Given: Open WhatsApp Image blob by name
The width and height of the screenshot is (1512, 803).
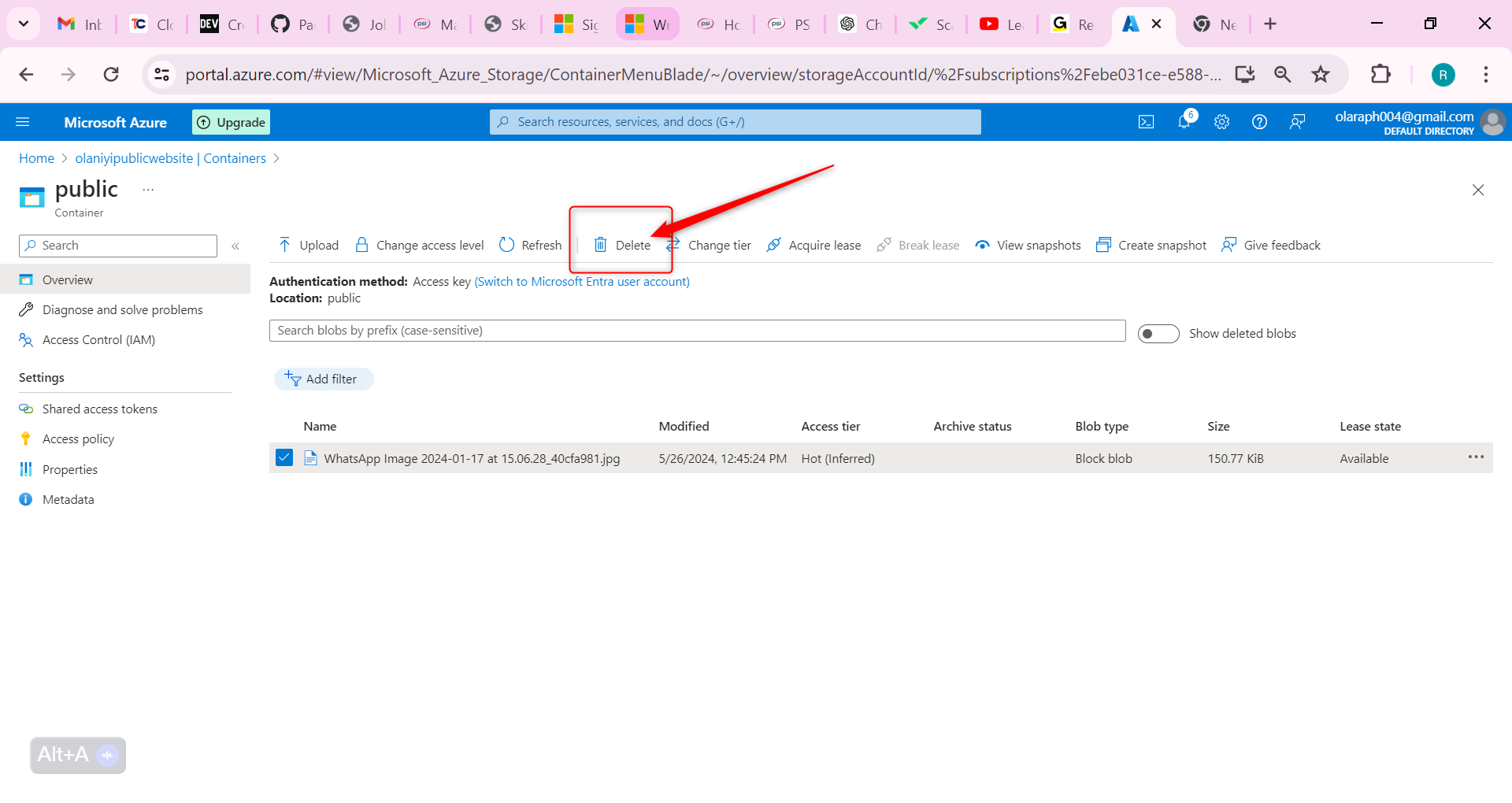Looking at the screenshot, I should [472, 458].
